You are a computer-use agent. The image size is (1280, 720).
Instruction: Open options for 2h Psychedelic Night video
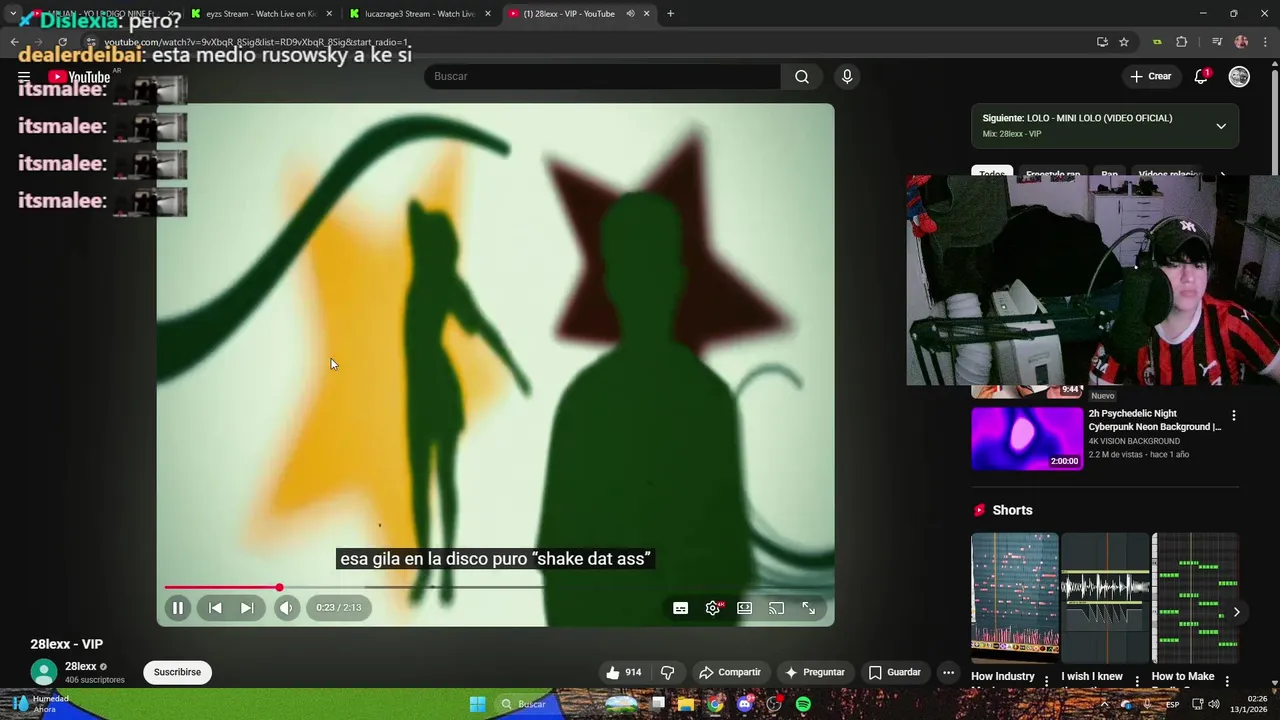tap(1233, 415)
